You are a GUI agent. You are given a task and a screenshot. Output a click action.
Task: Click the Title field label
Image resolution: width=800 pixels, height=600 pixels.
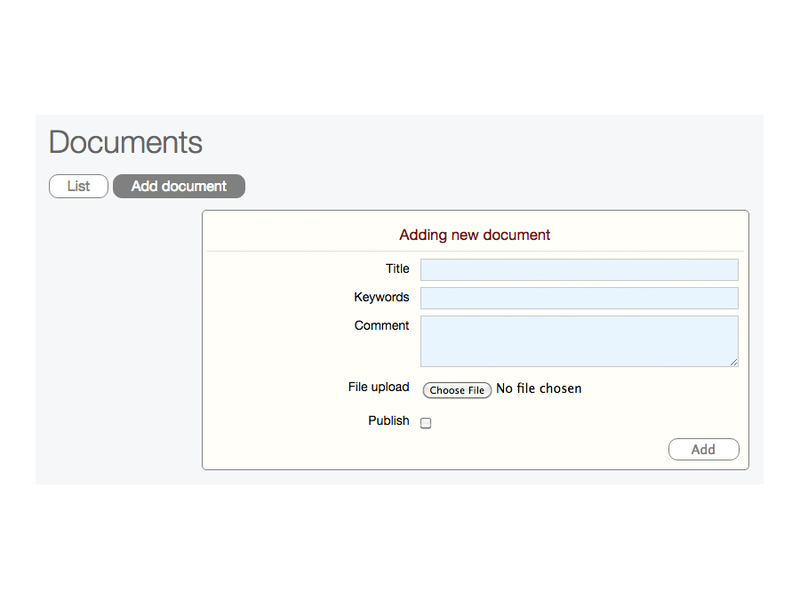pos(397,269)
